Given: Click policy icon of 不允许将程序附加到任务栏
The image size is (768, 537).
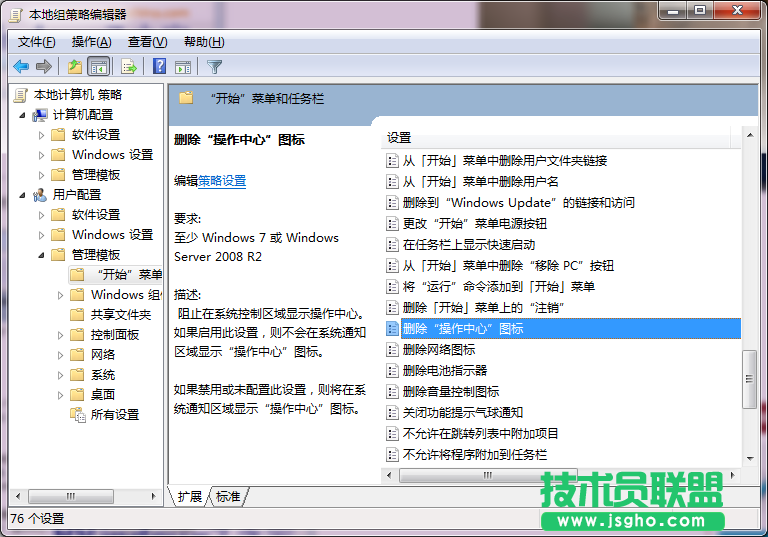Looking at the screenshot, I should 392,455.
